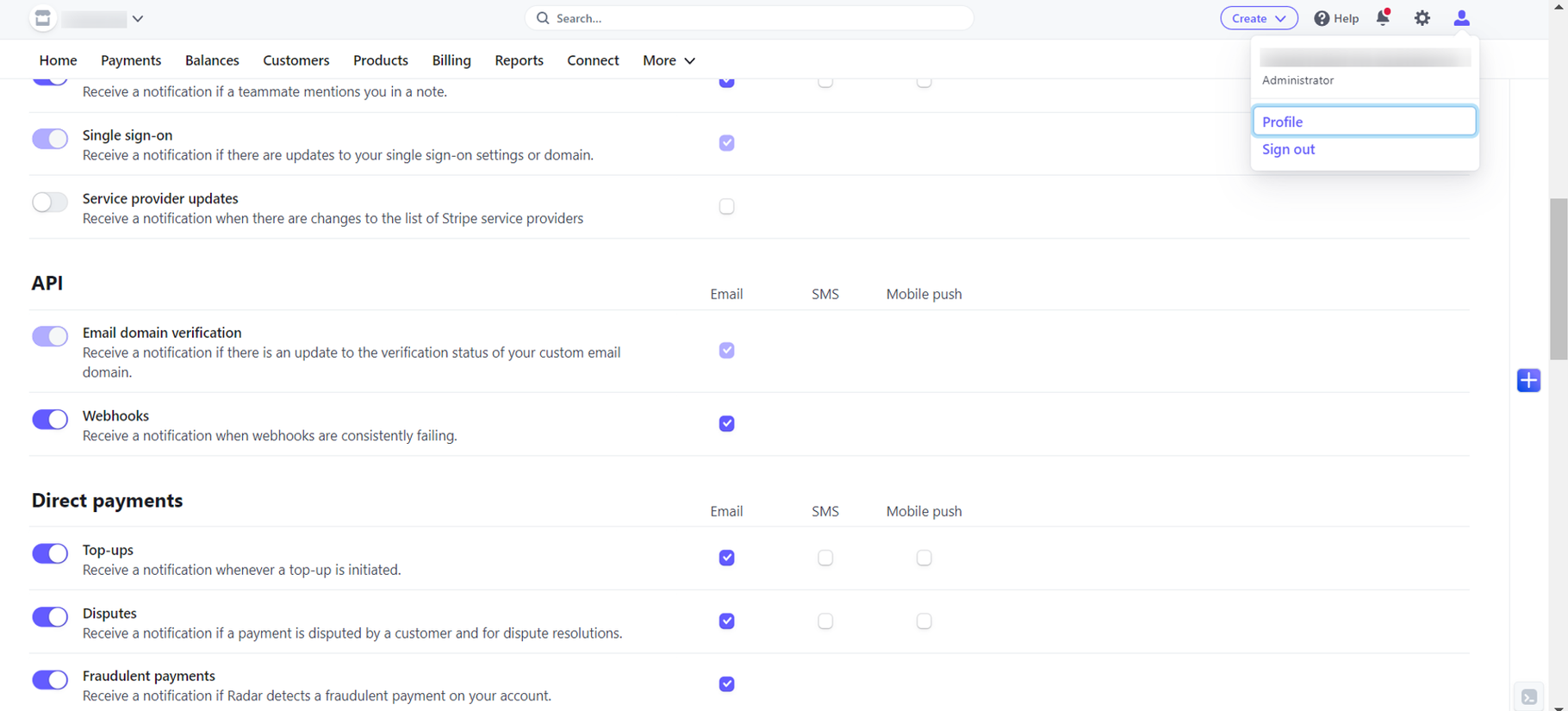The width and height of the screenshot is (1568, 711).
Task: Click the store account icon at top left
Action: [x=42, y=18]
